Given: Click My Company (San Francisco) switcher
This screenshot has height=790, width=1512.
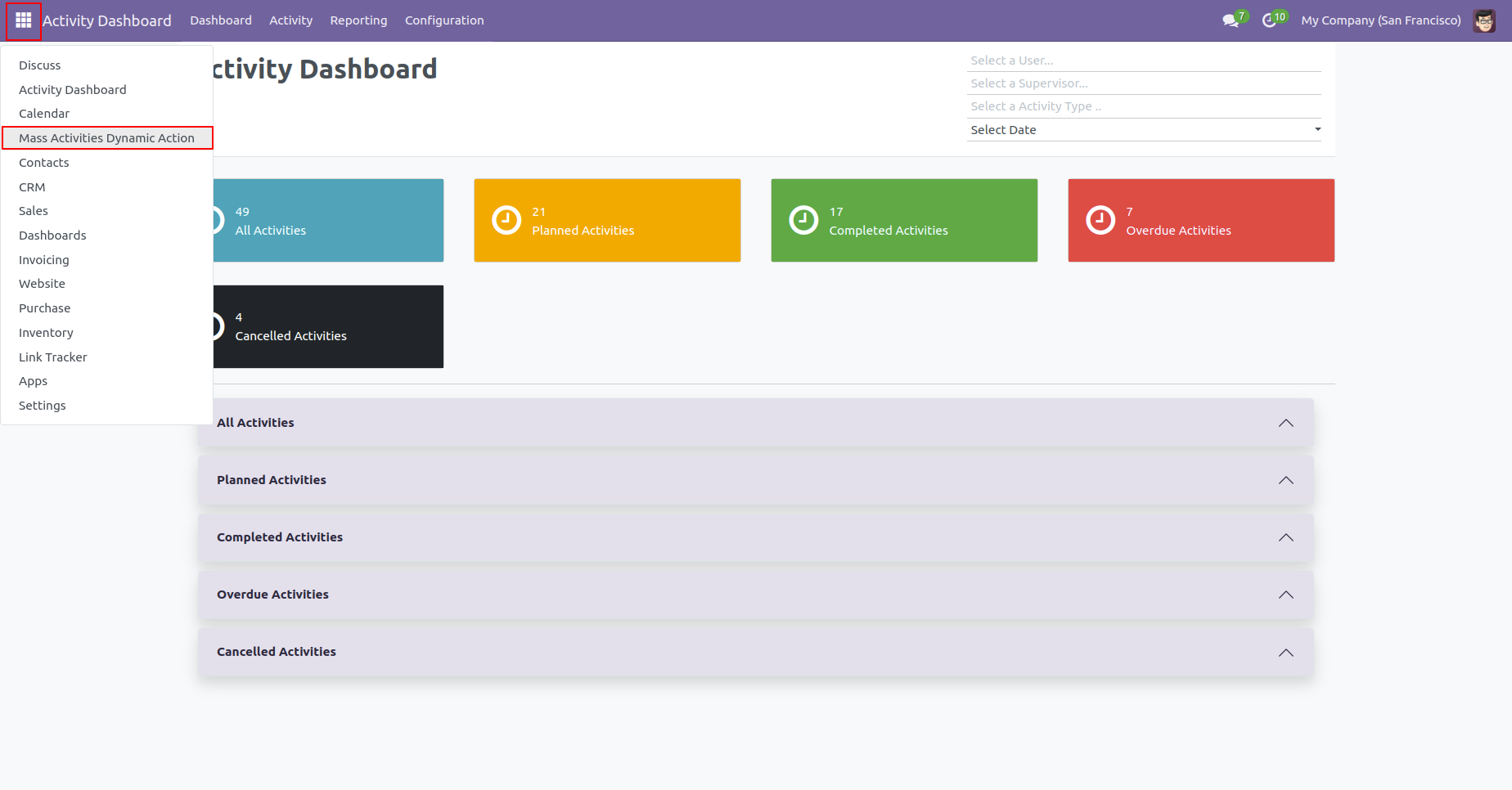Looking at the screenshot, I should point(1381,20).
